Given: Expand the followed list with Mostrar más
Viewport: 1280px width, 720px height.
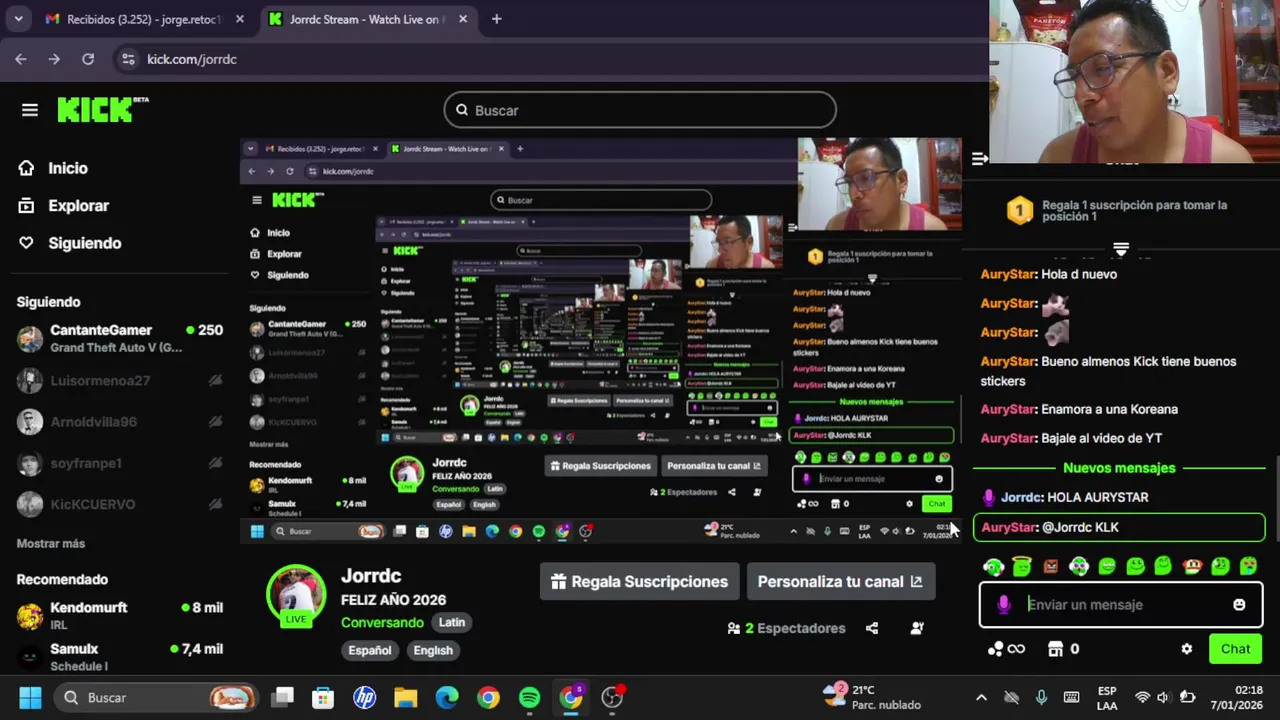Looking at the screenshot, I should tap(51, 543).
